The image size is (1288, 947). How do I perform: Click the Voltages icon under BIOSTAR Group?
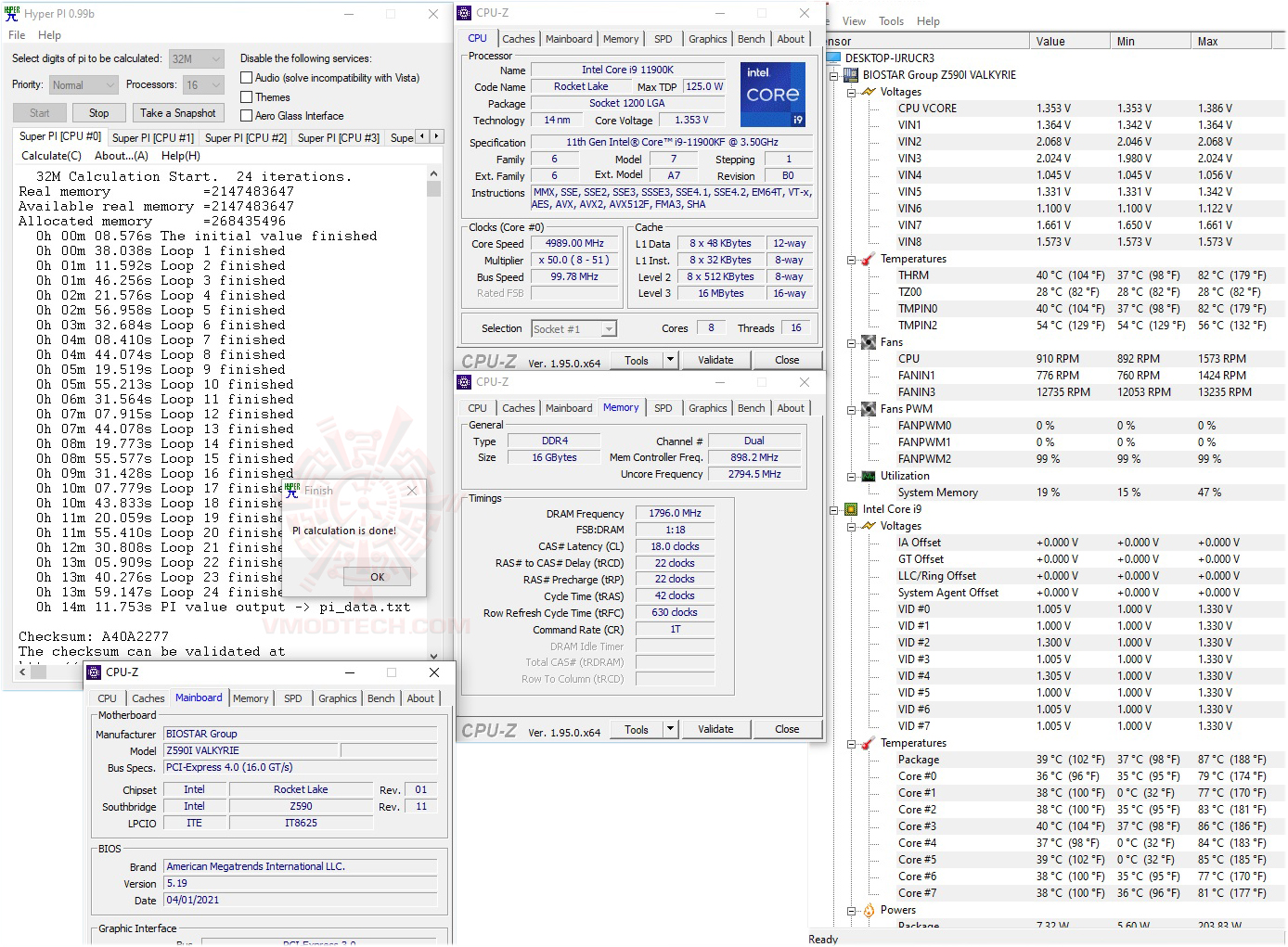(869, 92)
